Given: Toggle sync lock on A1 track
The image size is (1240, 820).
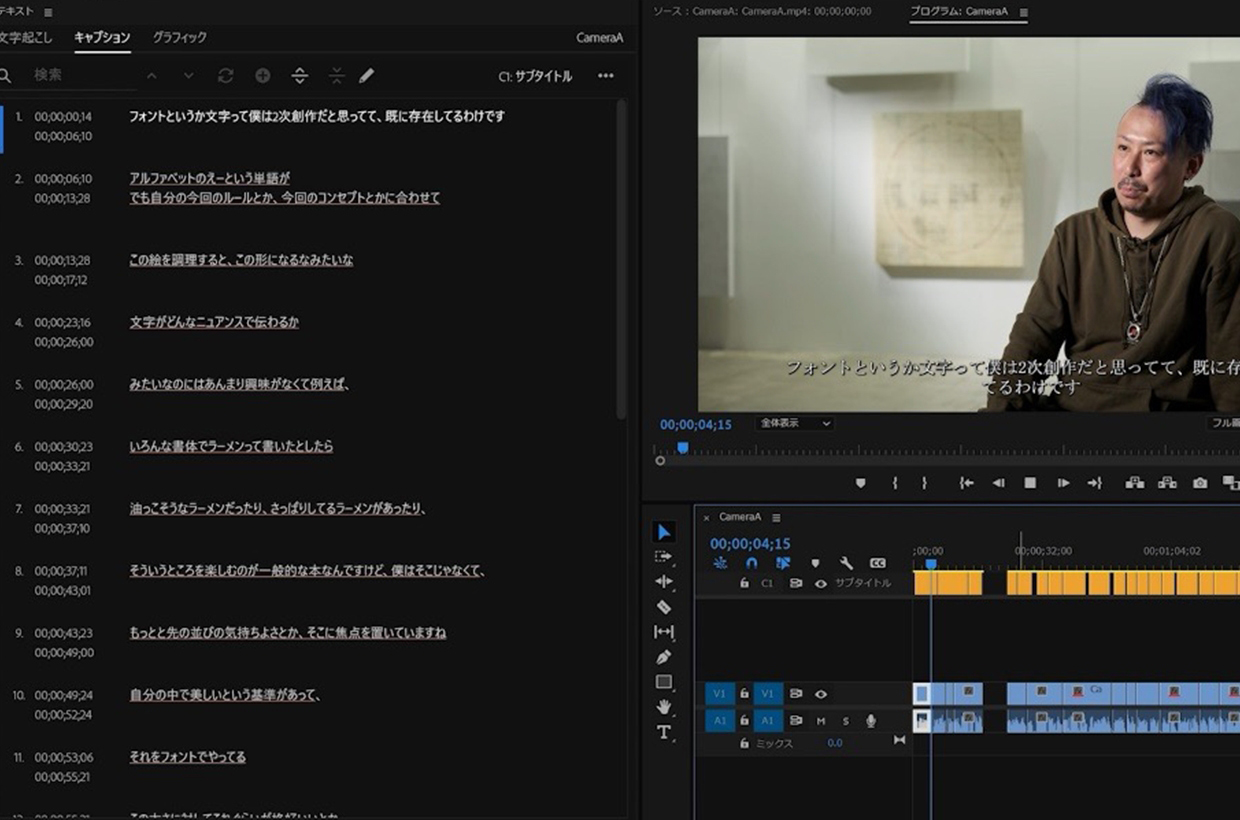Looking at the screenshot, I should pos(796,721).
